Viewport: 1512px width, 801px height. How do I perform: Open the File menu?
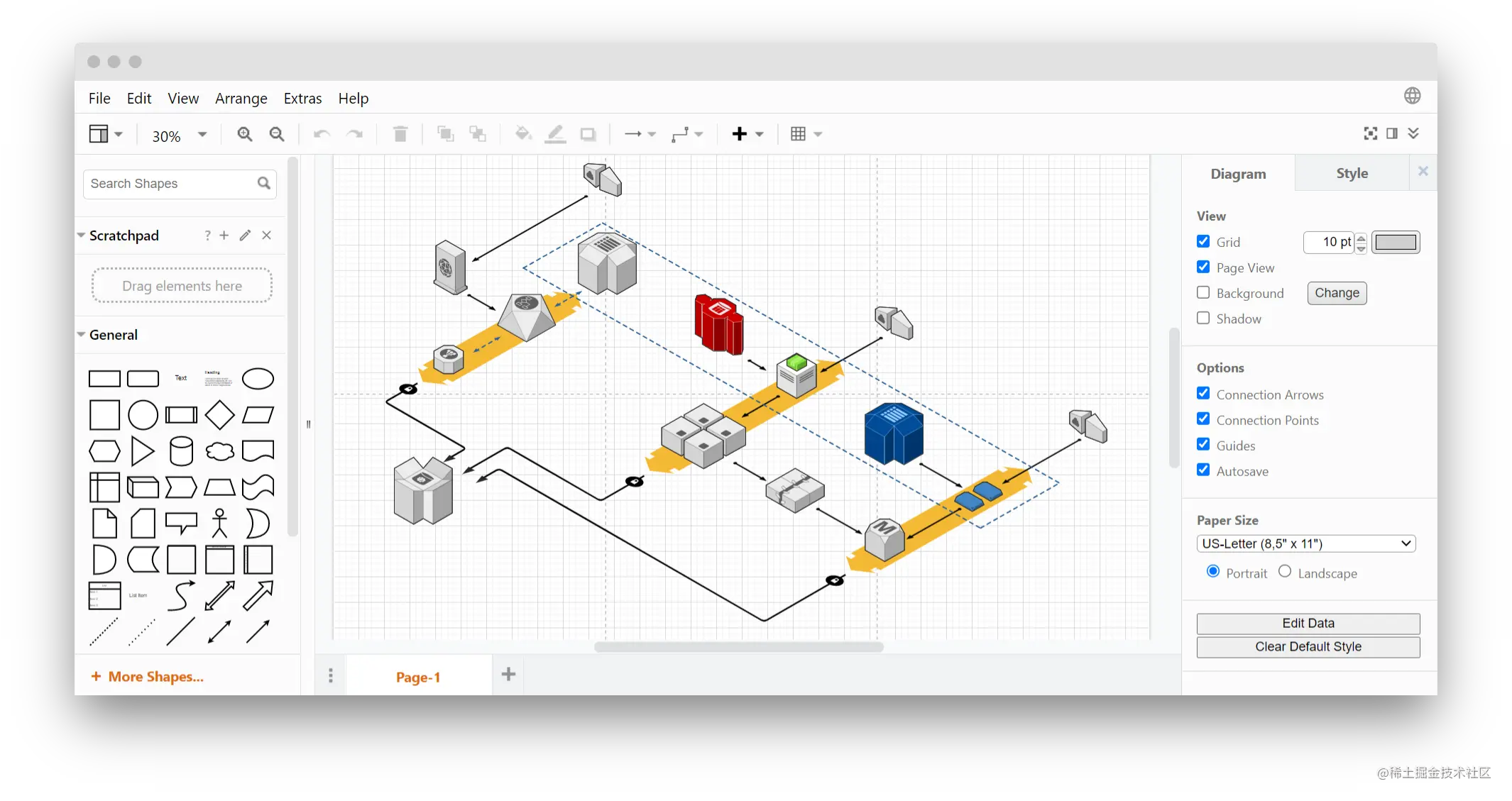[x=99, y=99]
